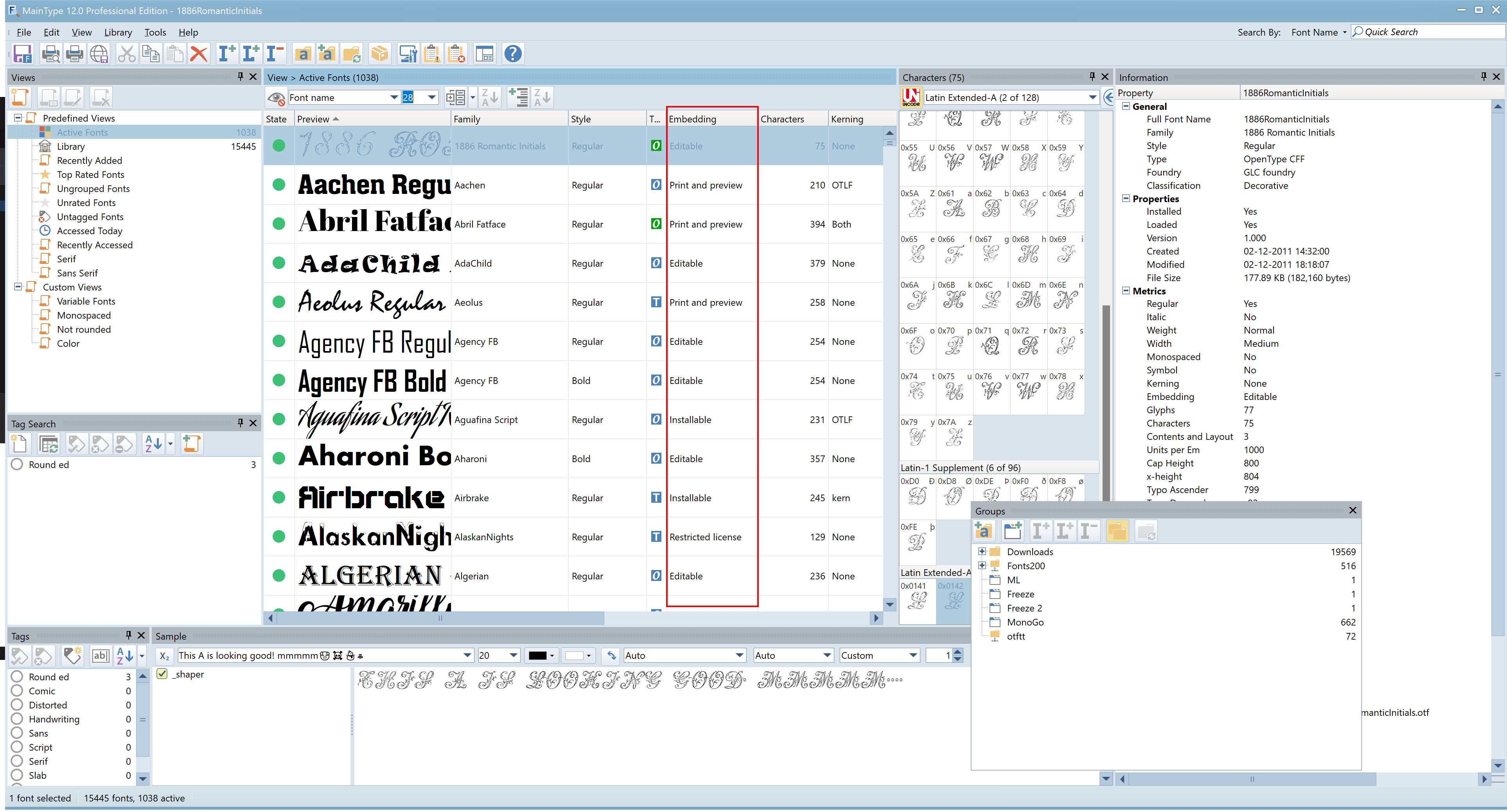
Task: Click the first Install font icon (I plus)
Action: 226,54
